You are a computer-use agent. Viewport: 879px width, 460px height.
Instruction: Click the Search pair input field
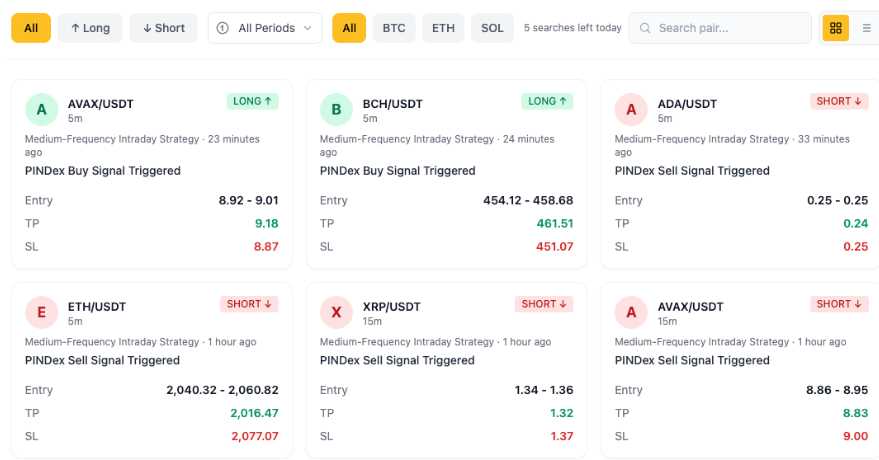coord(730,28)
